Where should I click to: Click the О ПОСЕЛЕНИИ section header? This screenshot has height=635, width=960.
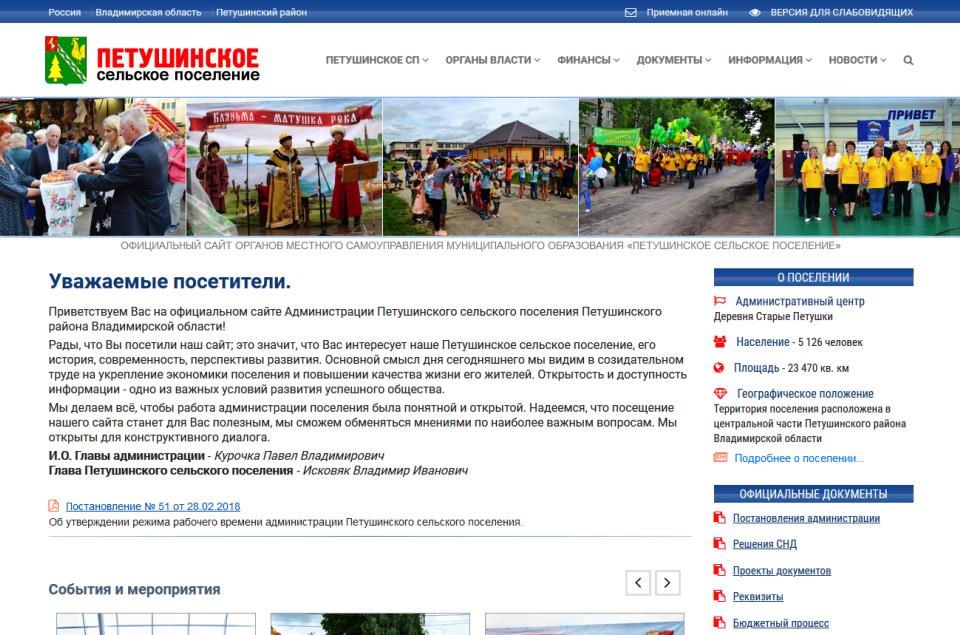813,277
